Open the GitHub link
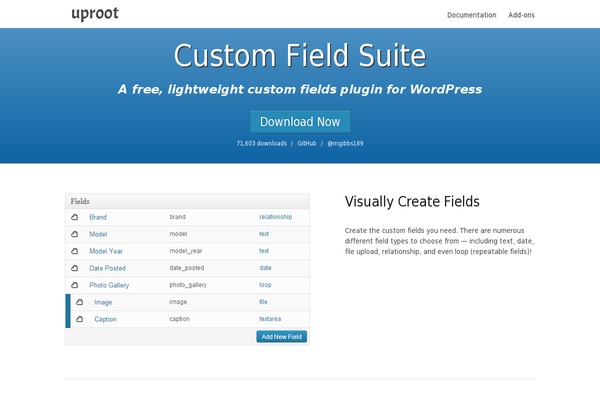The image size is (600, 400). (x=307, y=143)
